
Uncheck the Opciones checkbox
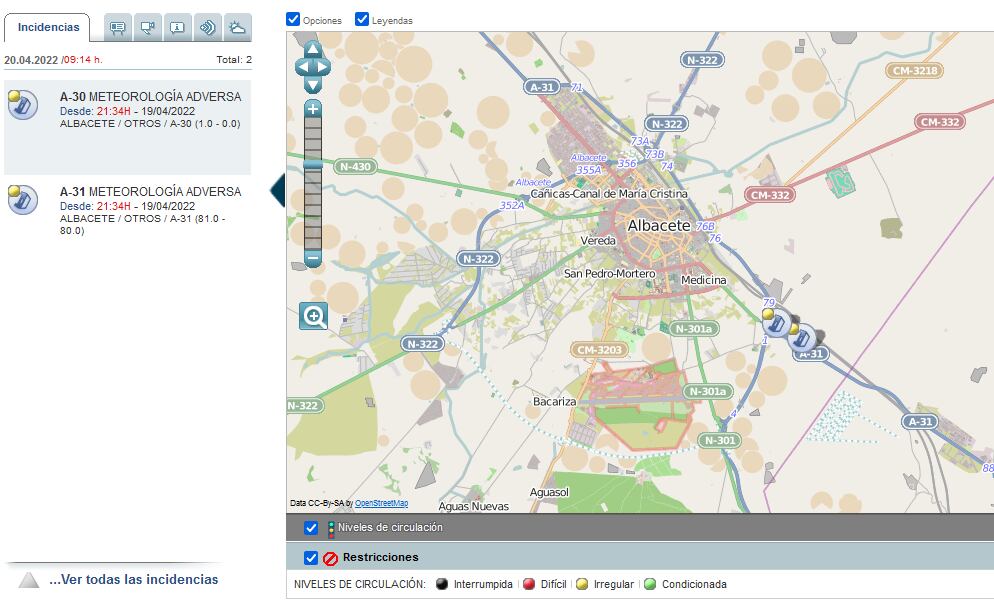(293, 18)
